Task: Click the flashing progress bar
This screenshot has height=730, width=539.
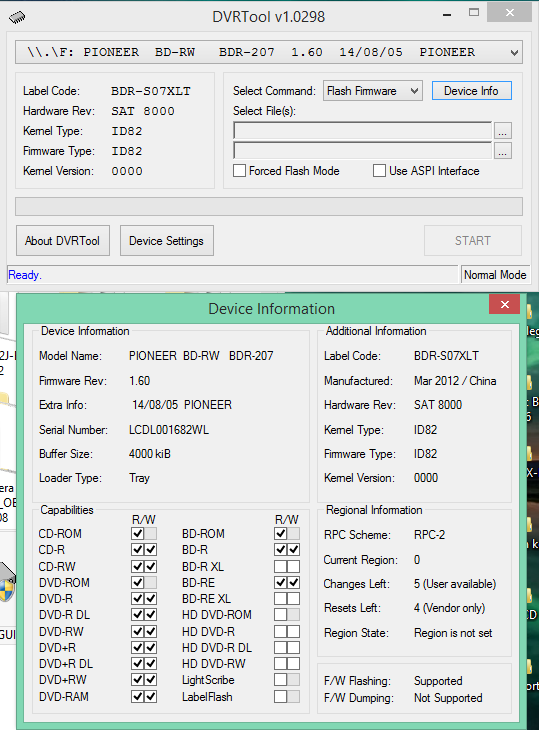Action: 269,207
